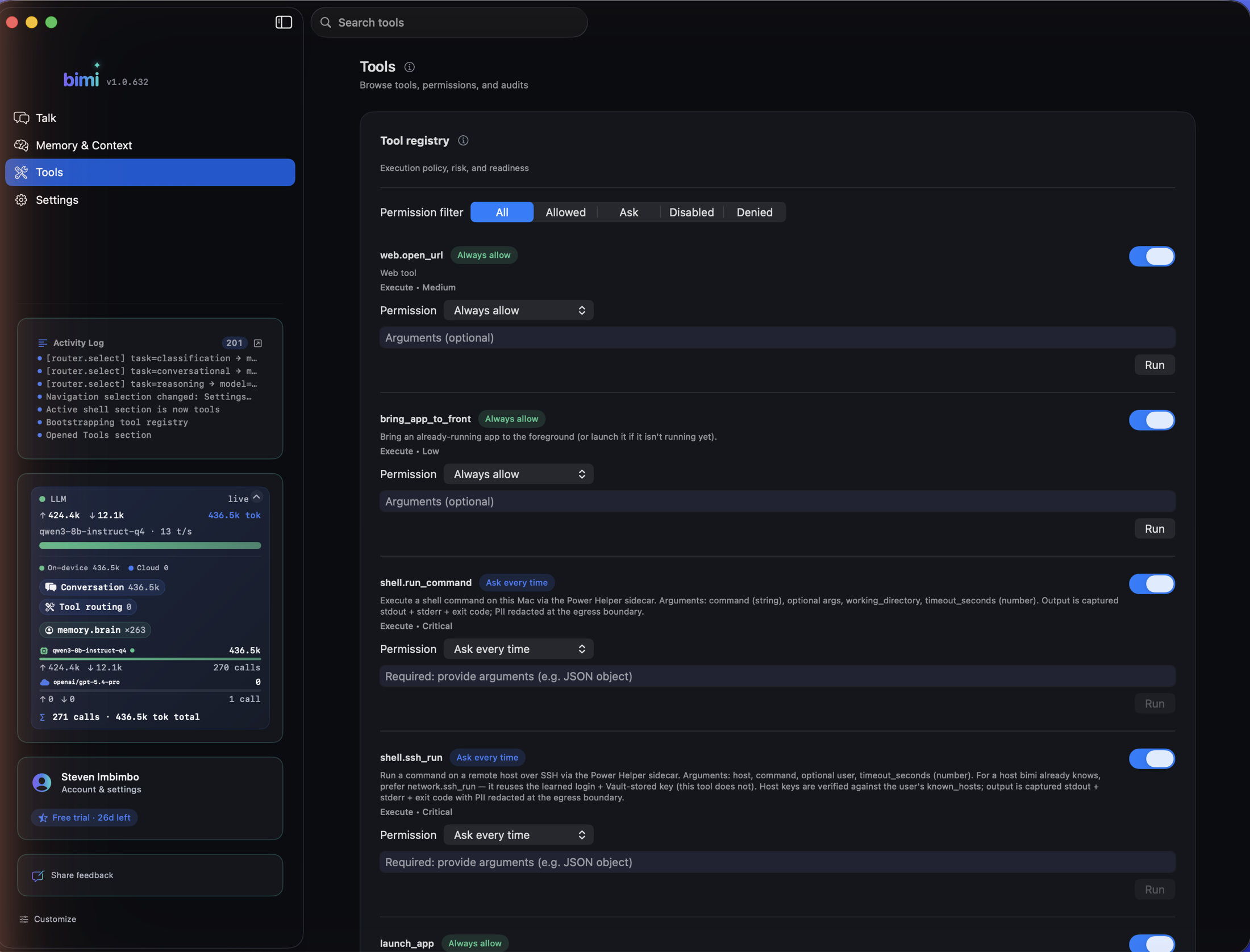Click shell.ssh_run required arguments field
This screenshot has height=952, width=1250.
[777, 862]
